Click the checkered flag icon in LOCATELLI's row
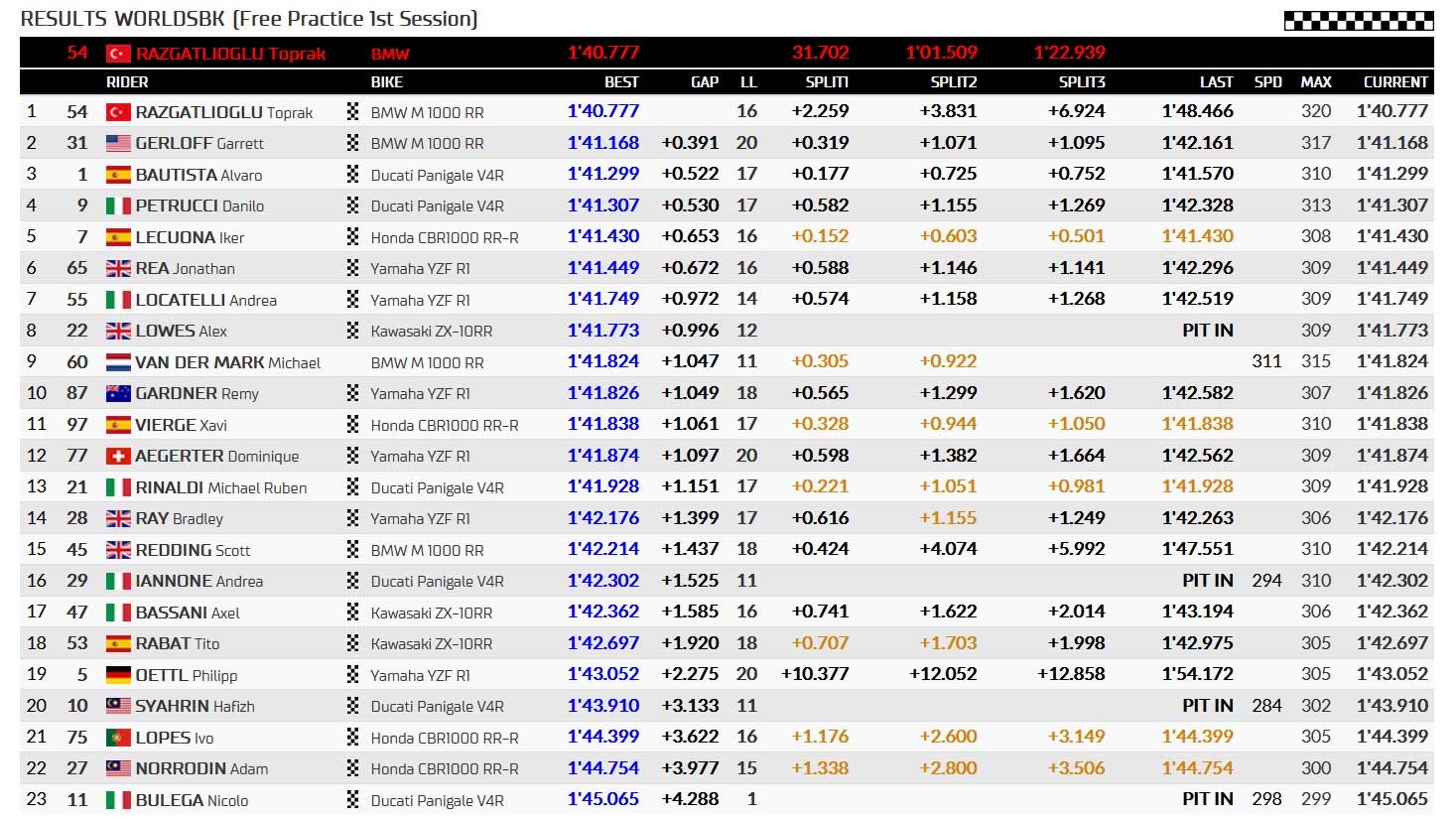This screenshot has height=818, width=1456. pos(352,300)
